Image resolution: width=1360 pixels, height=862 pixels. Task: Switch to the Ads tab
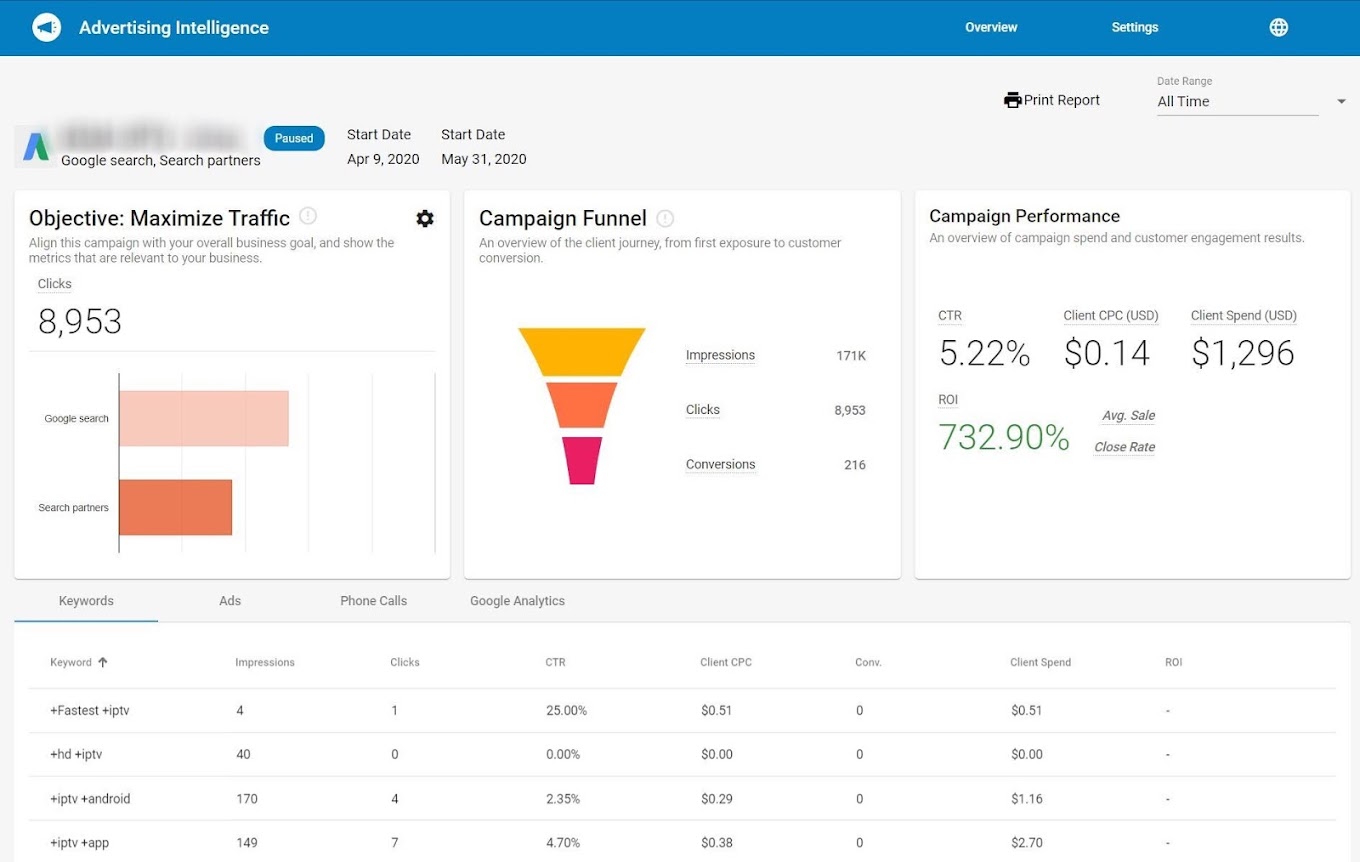pos(229,600)
